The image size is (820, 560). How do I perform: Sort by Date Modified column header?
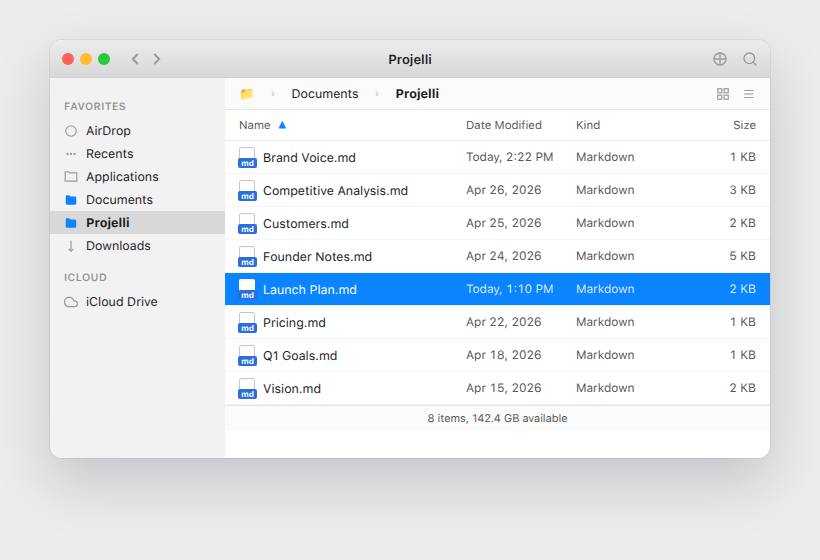pyautogui.click(x=504, y=125)
